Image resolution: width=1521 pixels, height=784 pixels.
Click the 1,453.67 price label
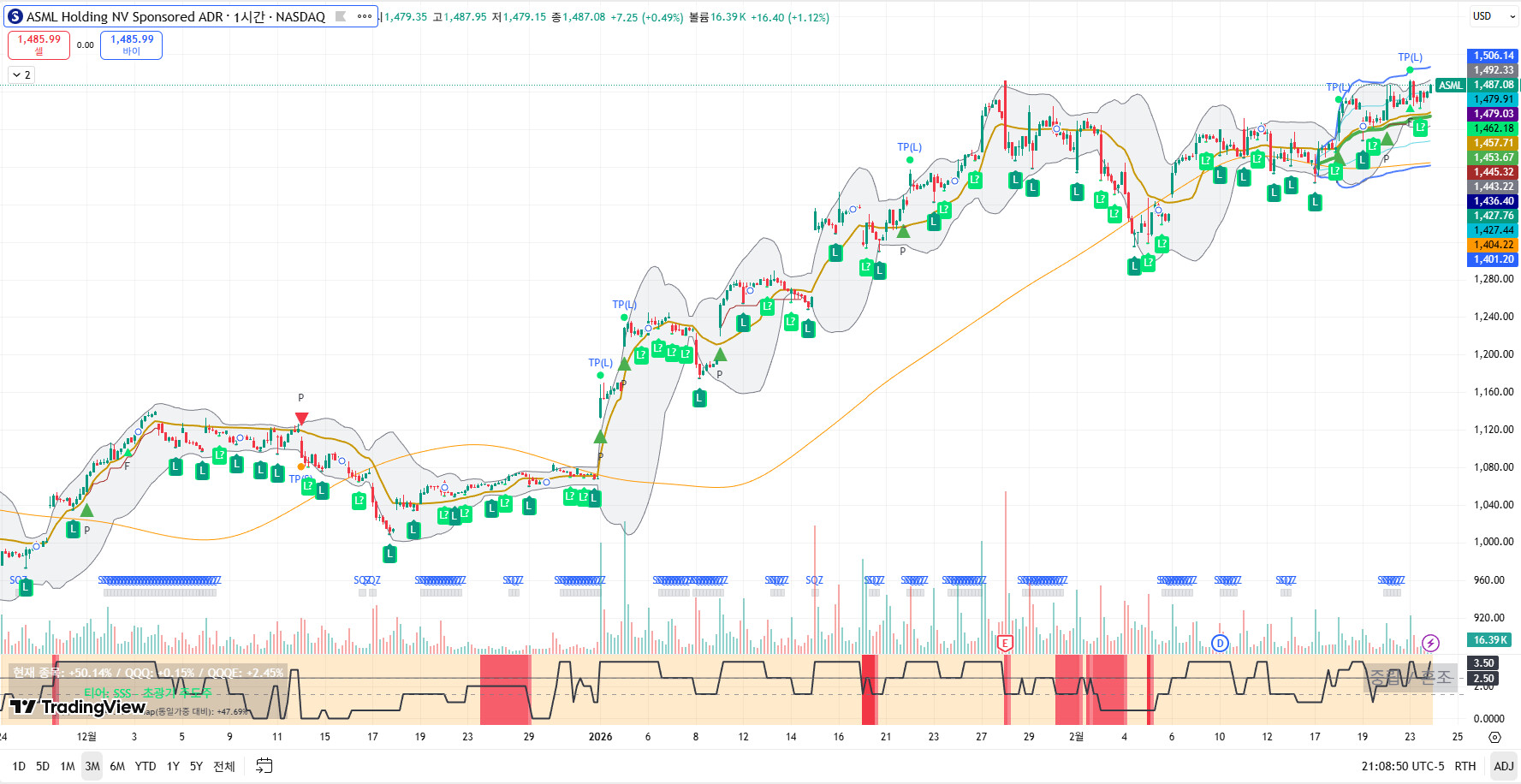[x=1493, y=157]
